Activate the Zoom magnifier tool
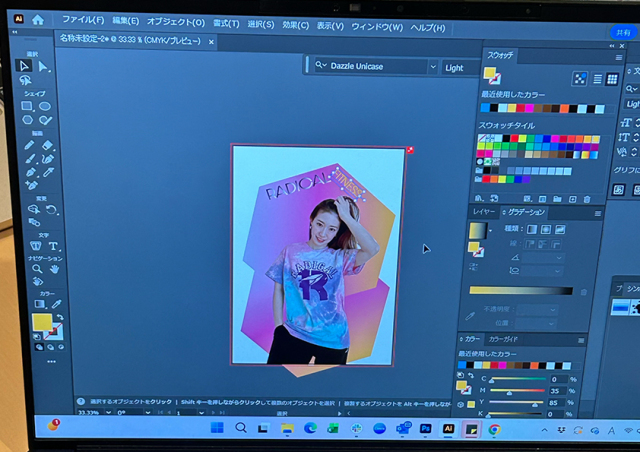The width and height of the screenshot is (640, 452). [36, 269]
